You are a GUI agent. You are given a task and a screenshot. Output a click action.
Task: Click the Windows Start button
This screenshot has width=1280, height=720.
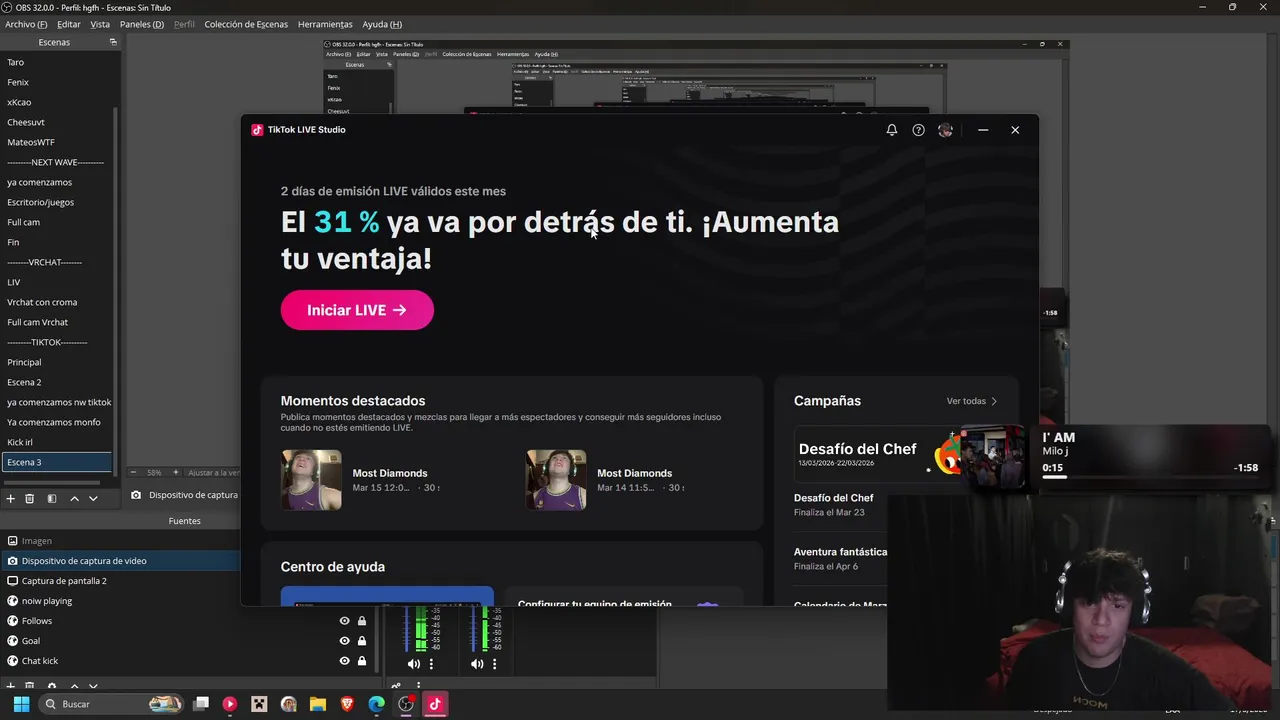(x=21, y=704)
